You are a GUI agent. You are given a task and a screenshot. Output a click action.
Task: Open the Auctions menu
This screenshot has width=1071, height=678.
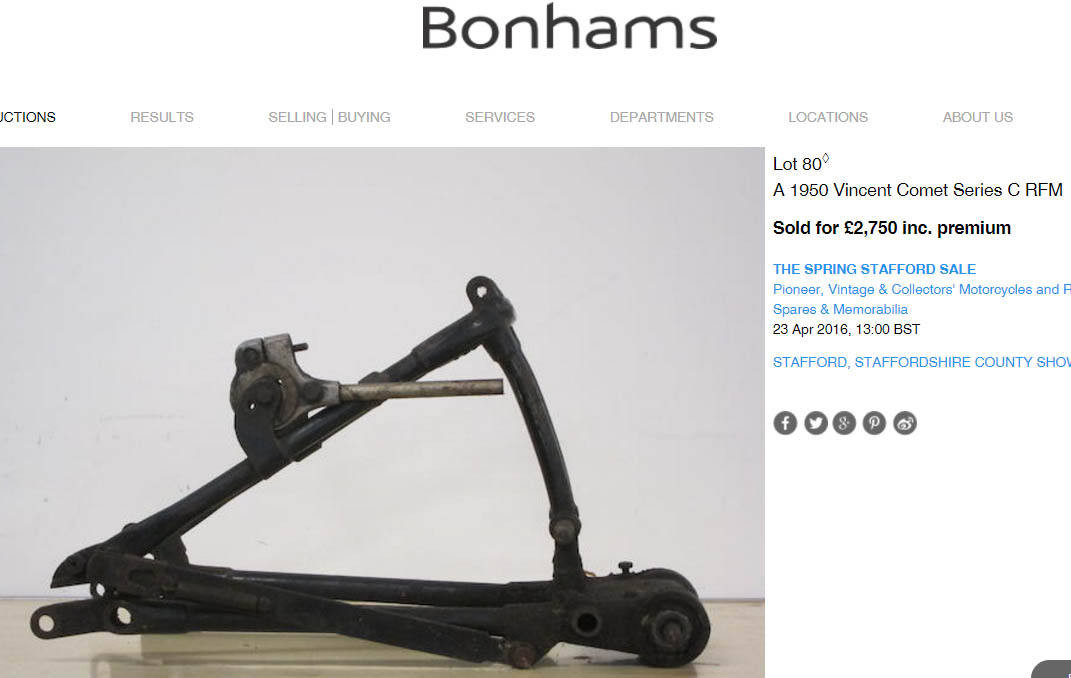(x=27, y=117)
